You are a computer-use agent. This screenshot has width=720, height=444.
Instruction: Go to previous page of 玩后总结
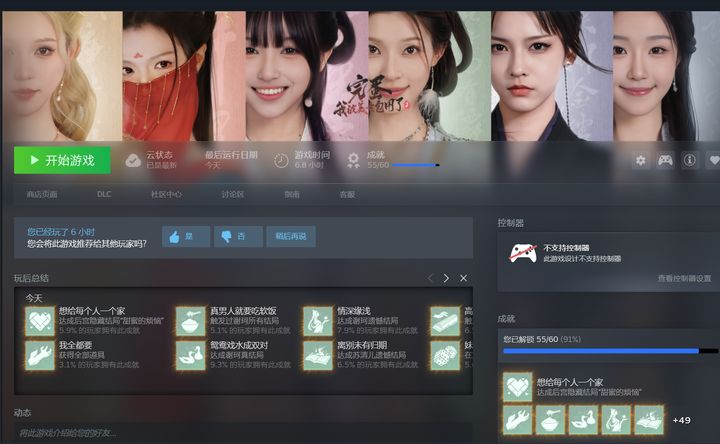point(430,278)
